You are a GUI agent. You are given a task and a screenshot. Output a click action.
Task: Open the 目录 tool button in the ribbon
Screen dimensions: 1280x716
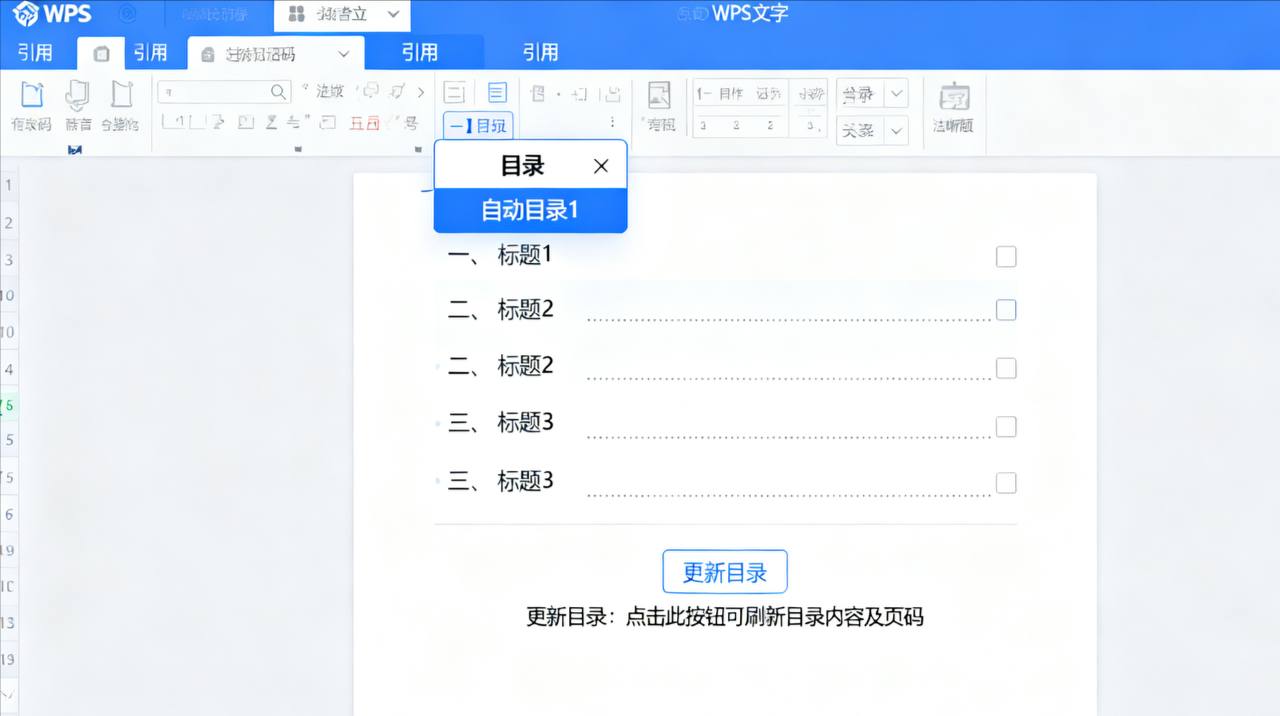click(477, 125)
